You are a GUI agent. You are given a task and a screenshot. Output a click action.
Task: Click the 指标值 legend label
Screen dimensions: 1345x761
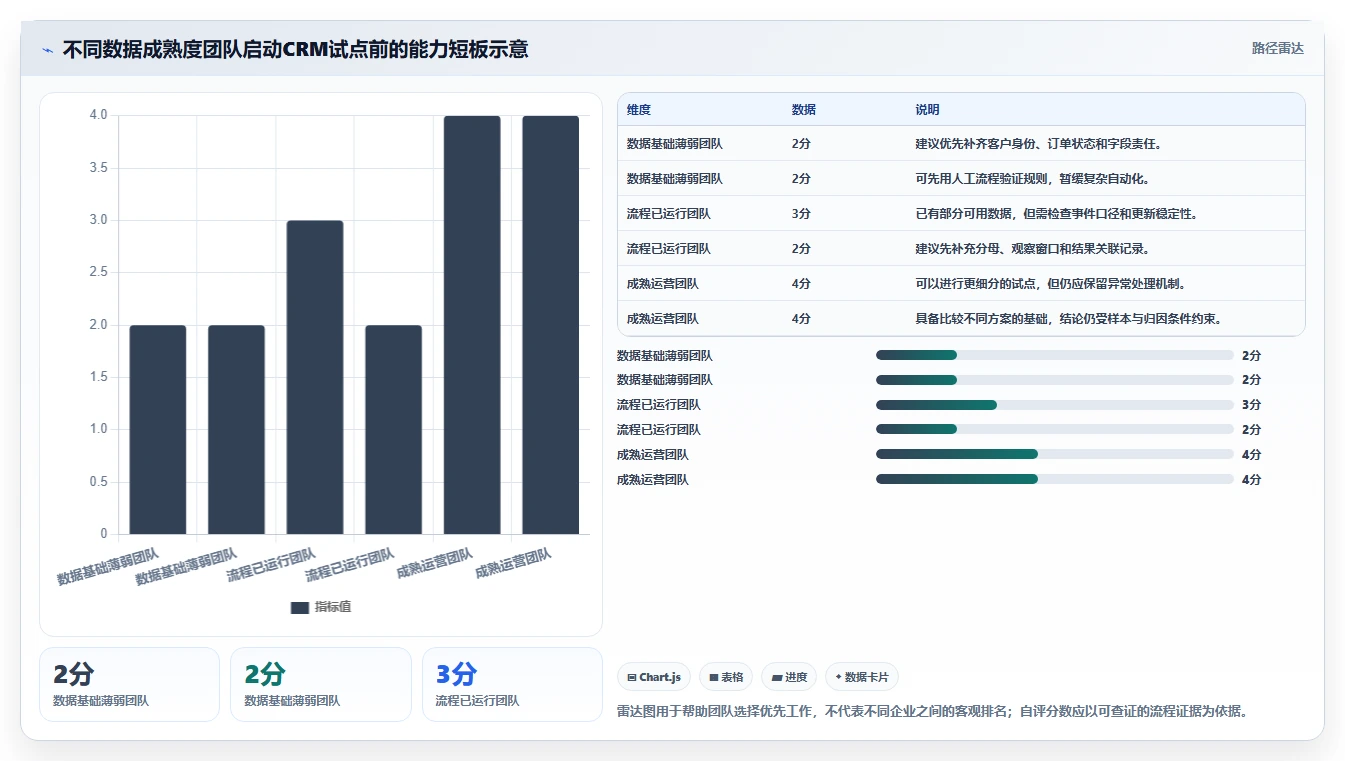coord(333,607)
